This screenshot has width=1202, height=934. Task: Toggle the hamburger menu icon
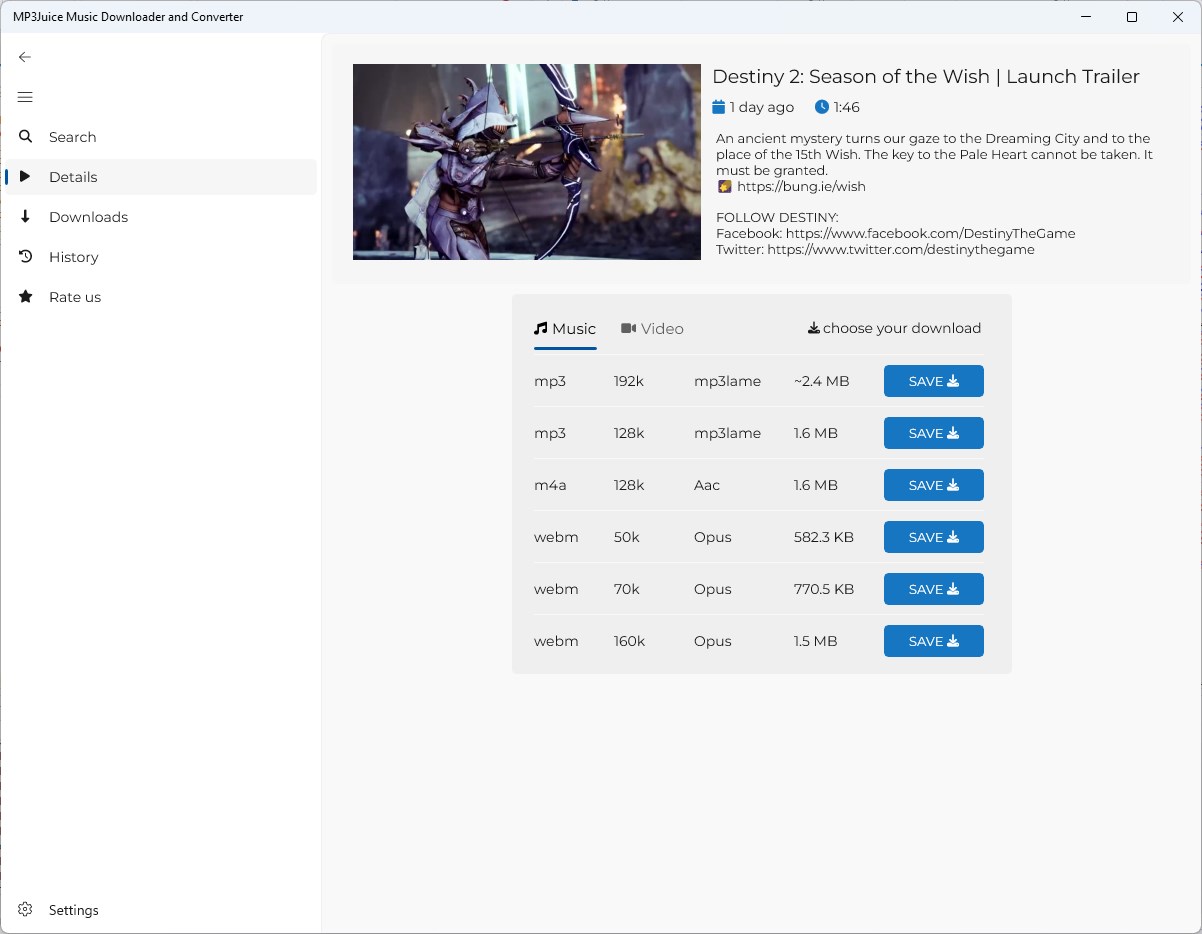[x=25, y=97]
